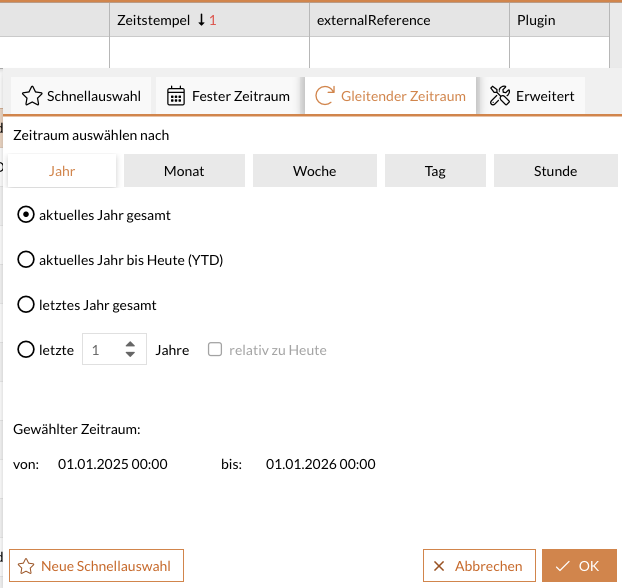Choose the Monat period button
The width and height of the screenshot is (622, 588).
coord(184,171)
